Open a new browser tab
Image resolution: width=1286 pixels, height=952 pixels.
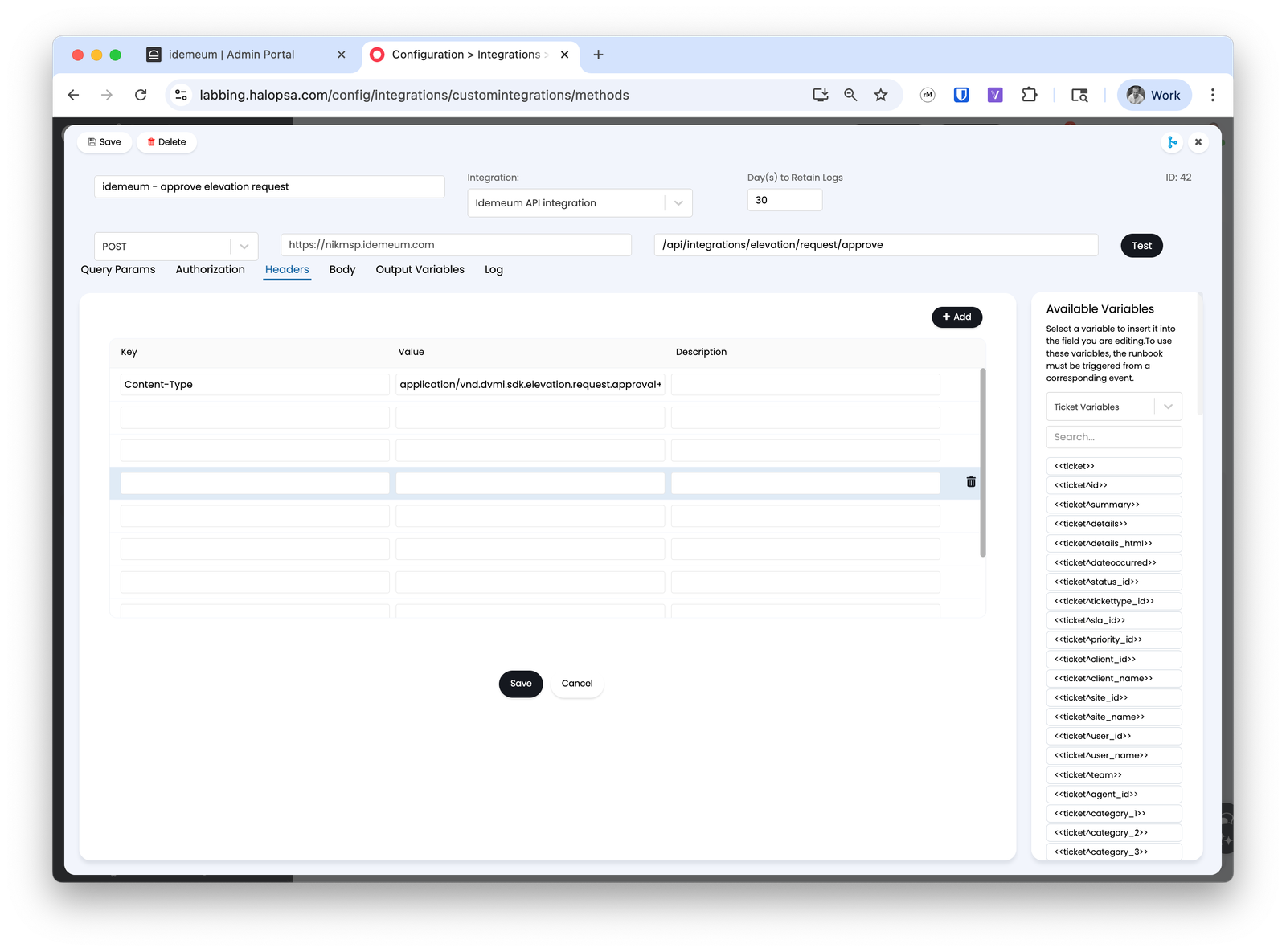point(598,55)
